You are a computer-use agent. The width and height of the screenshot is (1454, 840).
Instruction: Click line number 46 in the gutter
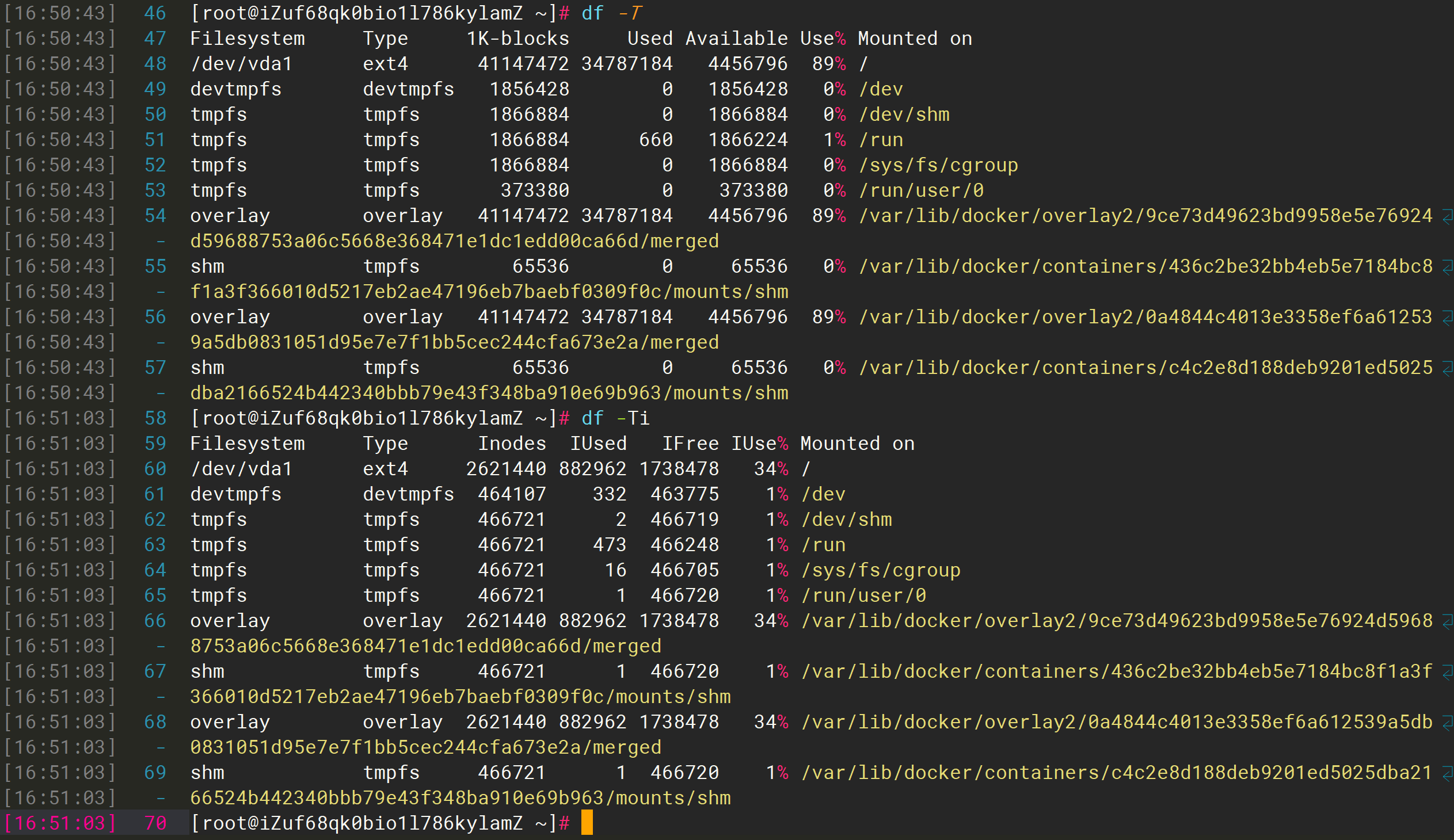(x=155, y=13)
